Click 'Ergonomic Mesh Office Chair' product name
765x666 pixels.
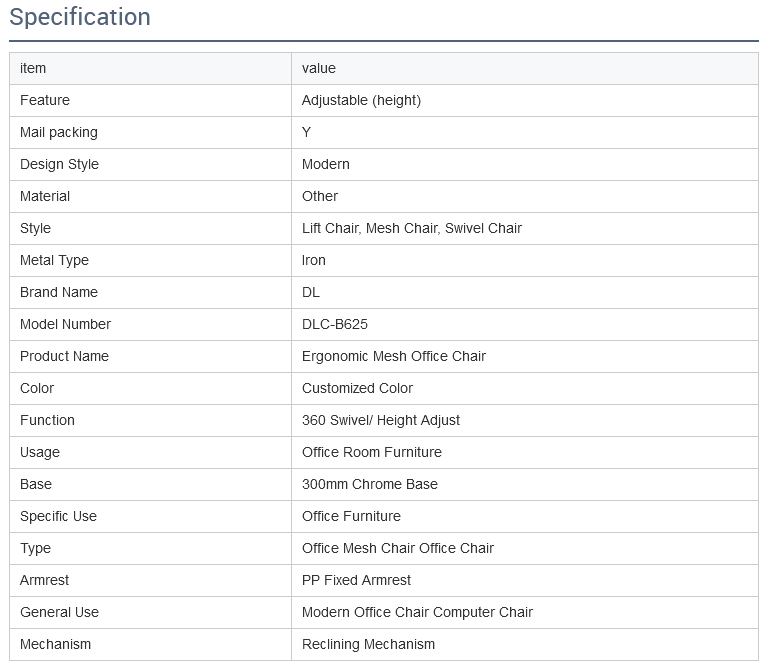[x=394, y=356]
